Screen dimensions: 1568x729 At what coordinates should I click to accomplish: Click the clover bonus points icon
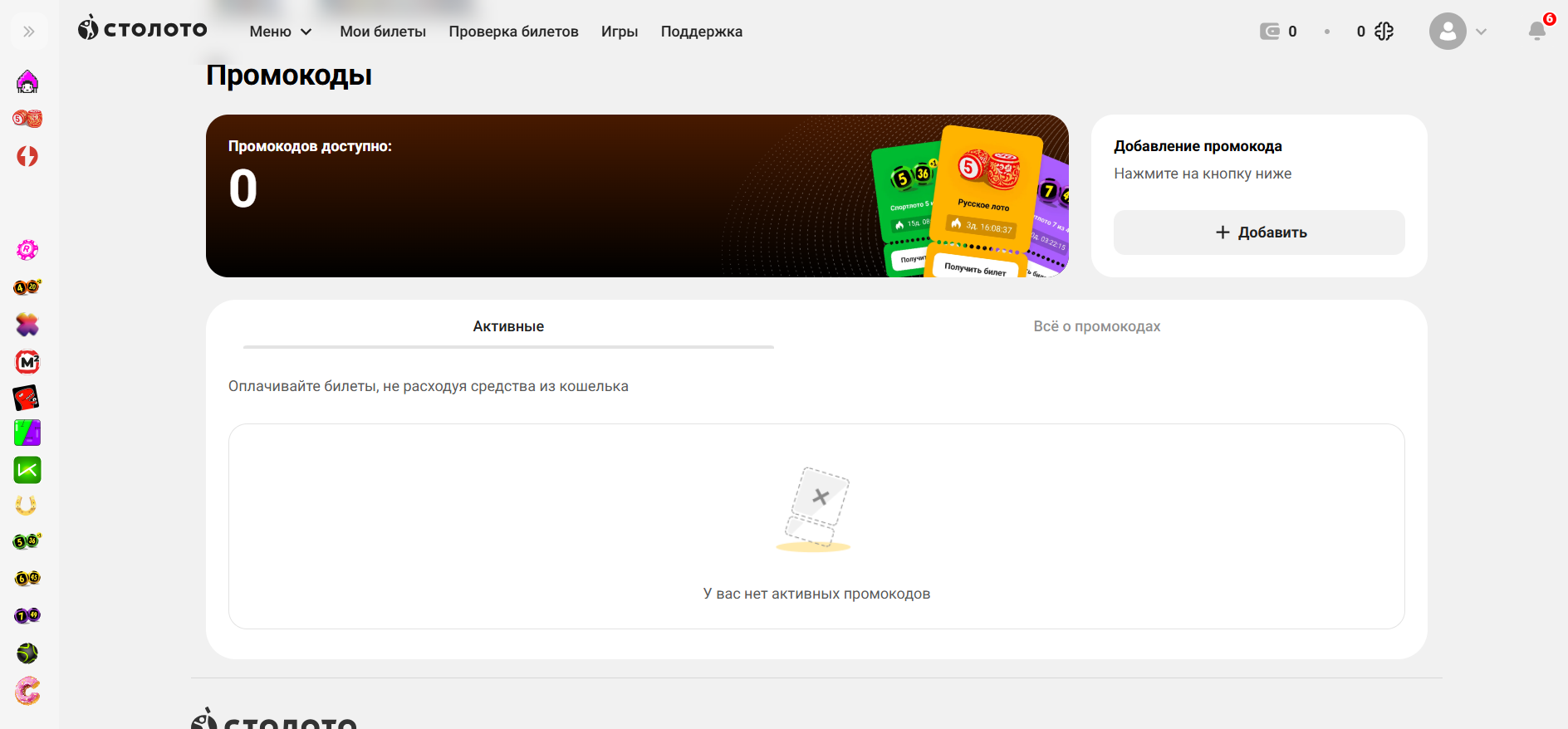click(x=1384, y=32)
